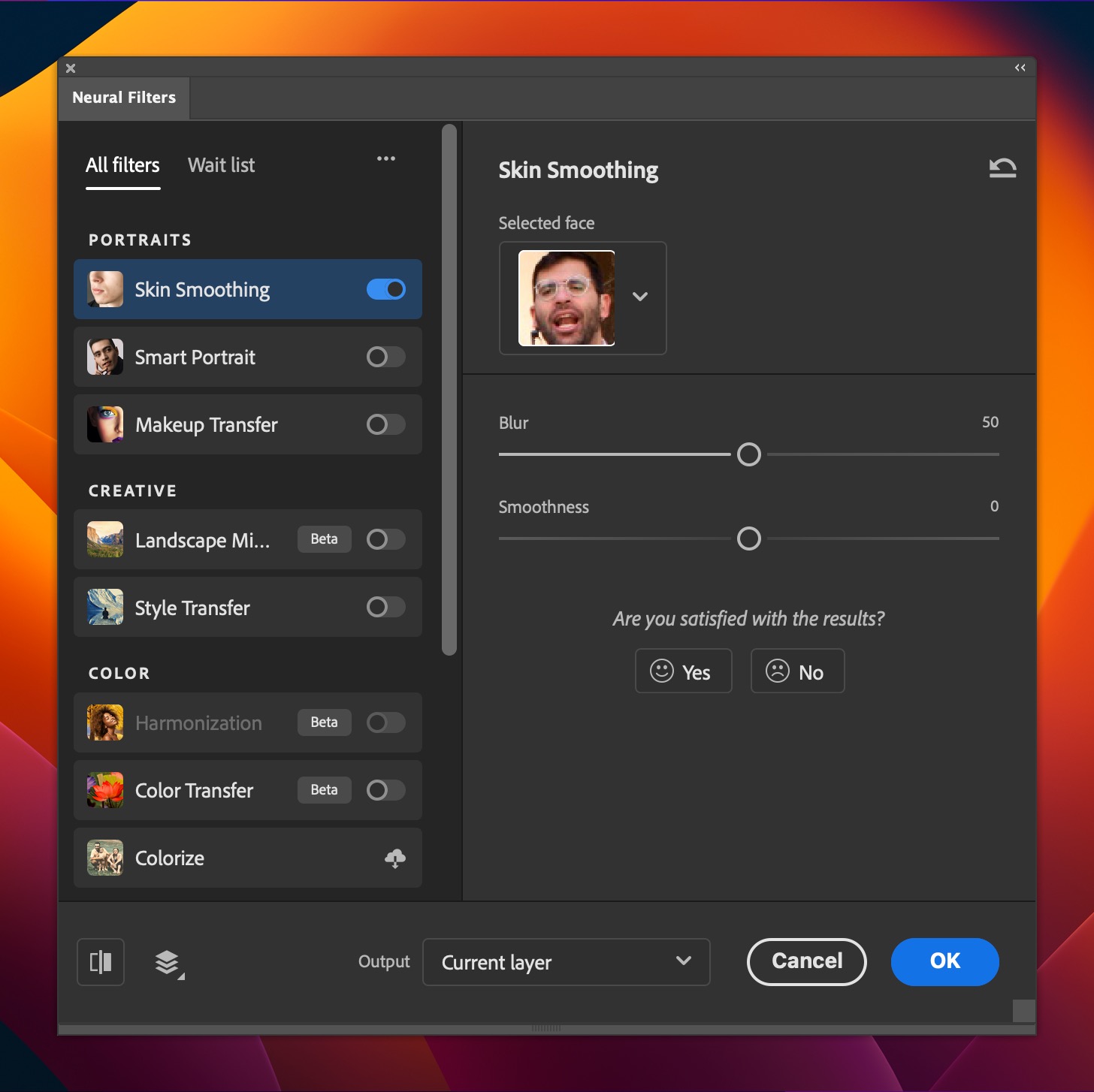Viewport: 1094px width, 1092px height.
Task: Open the layer preview stack icon
Action: point(169,963)
